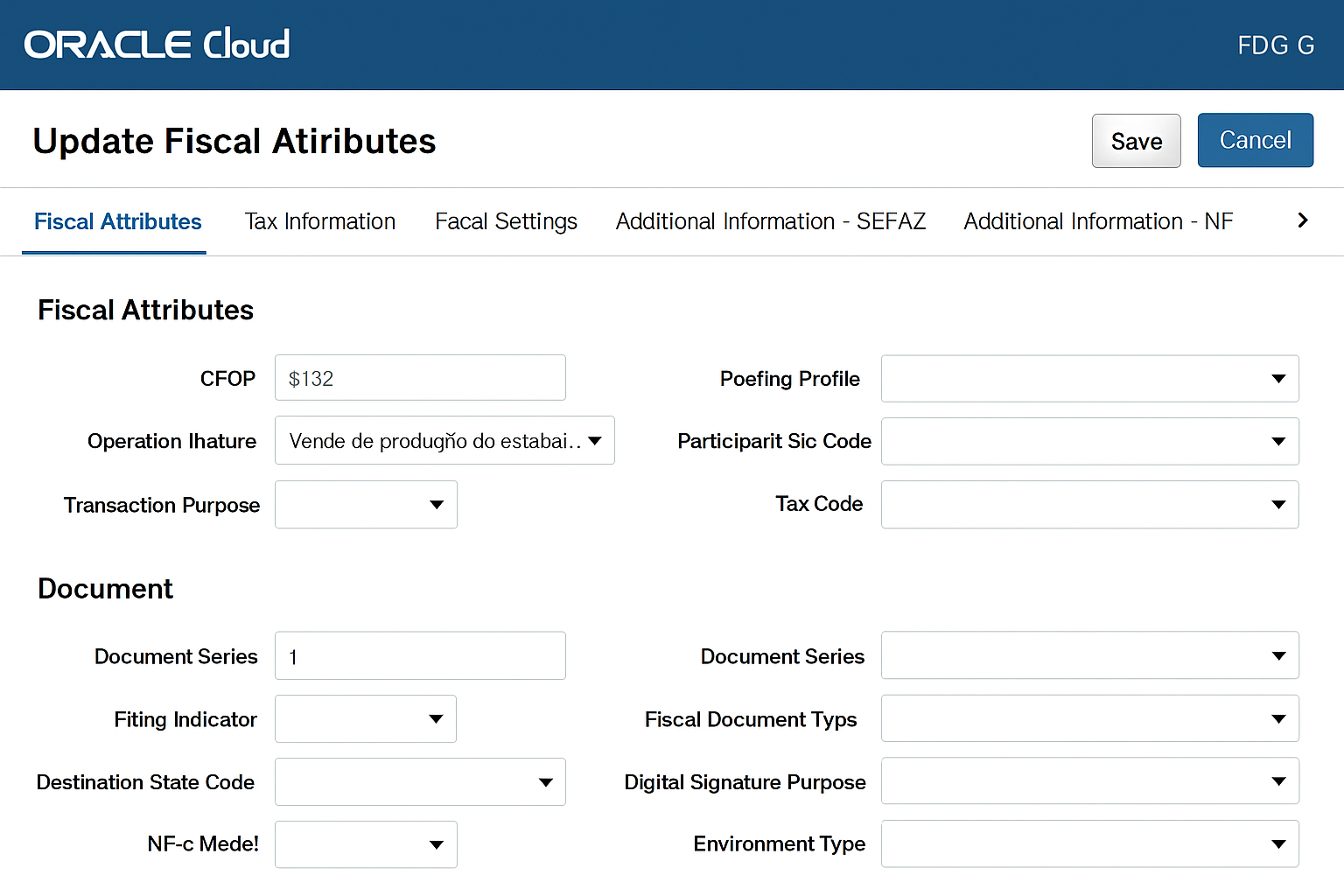Open the Facal Settings tab

pyautogui.click(x=506, y=221)
